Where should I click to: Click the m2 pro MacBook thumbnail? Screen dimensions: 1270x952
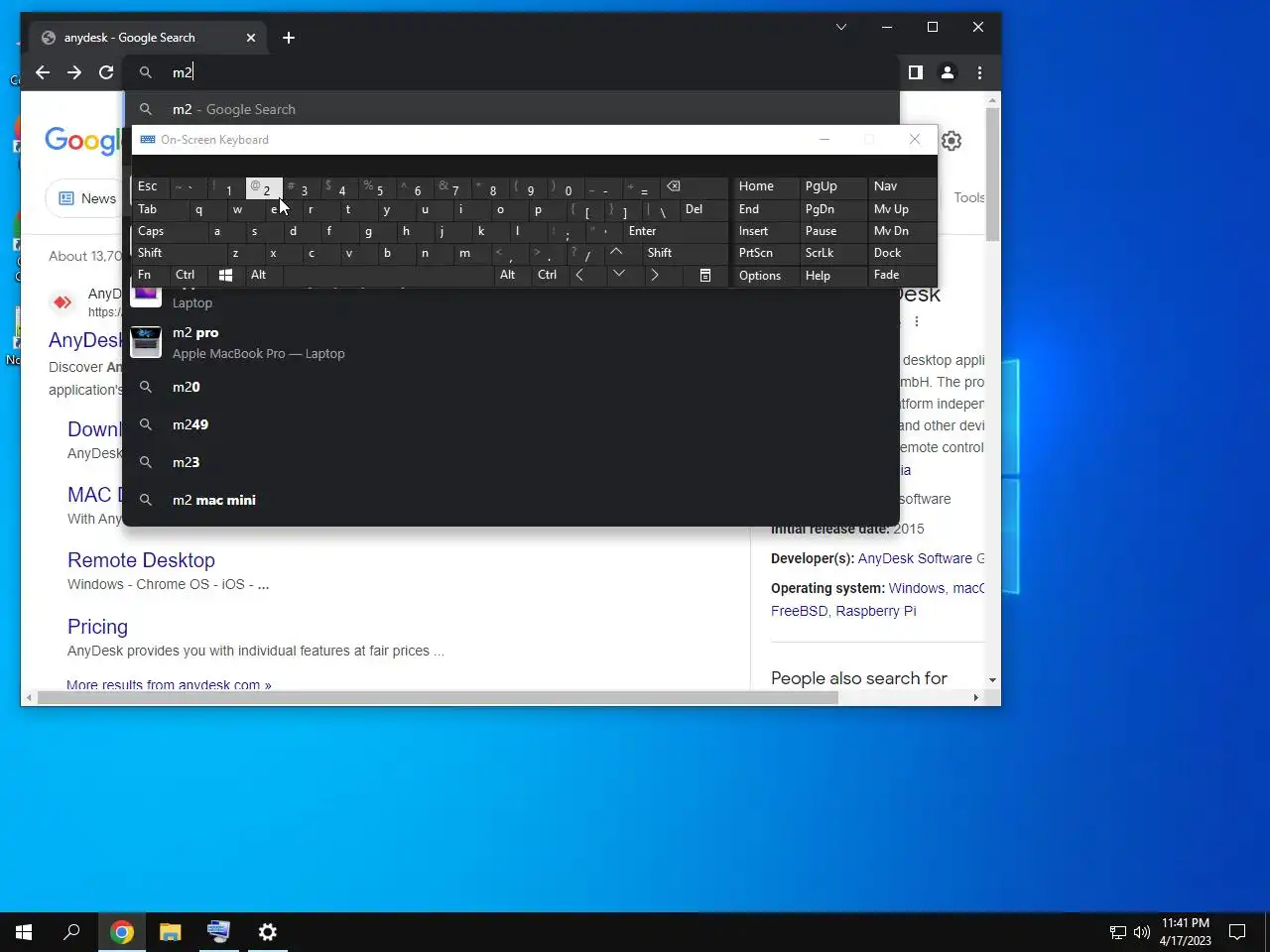pyautogui.click(x=146, y=342)
